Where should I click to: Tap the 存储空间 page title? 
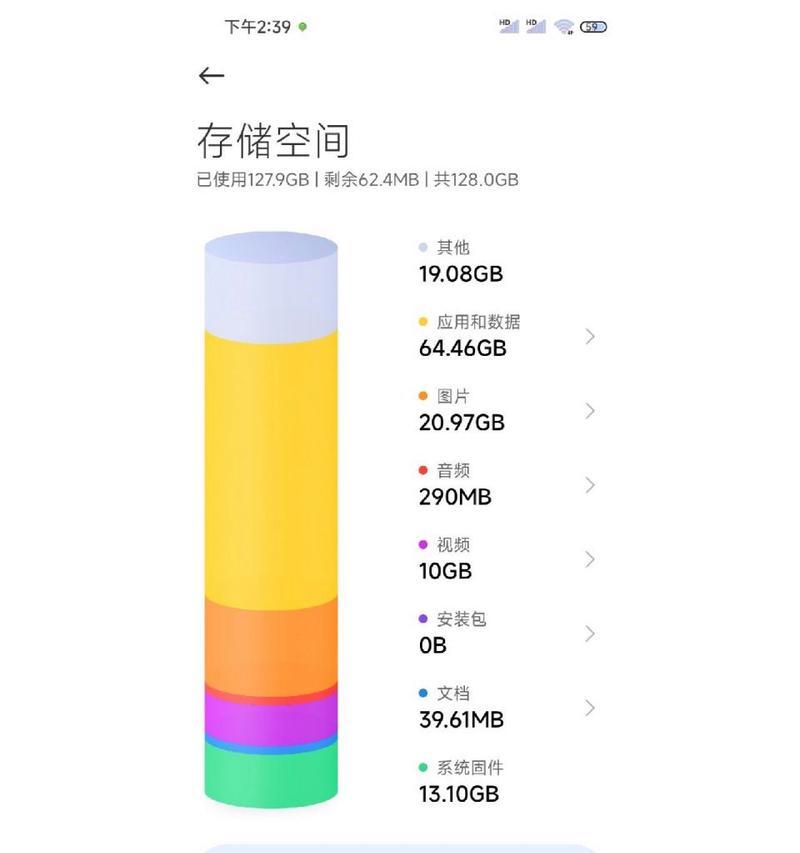point(273,141)
